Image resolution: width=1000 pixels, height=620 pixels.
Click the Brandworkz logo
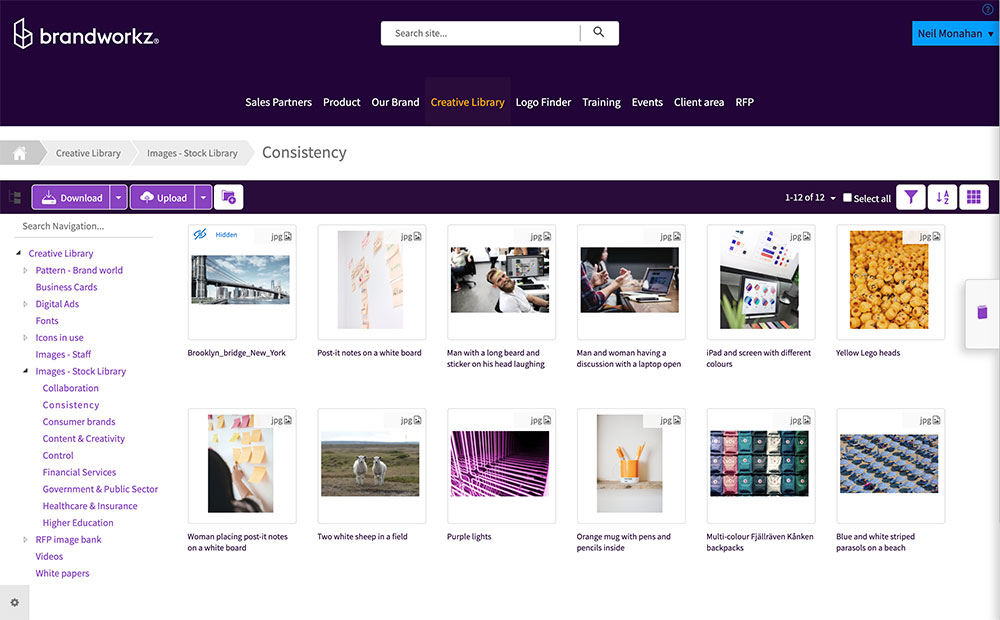click(85, 34)
